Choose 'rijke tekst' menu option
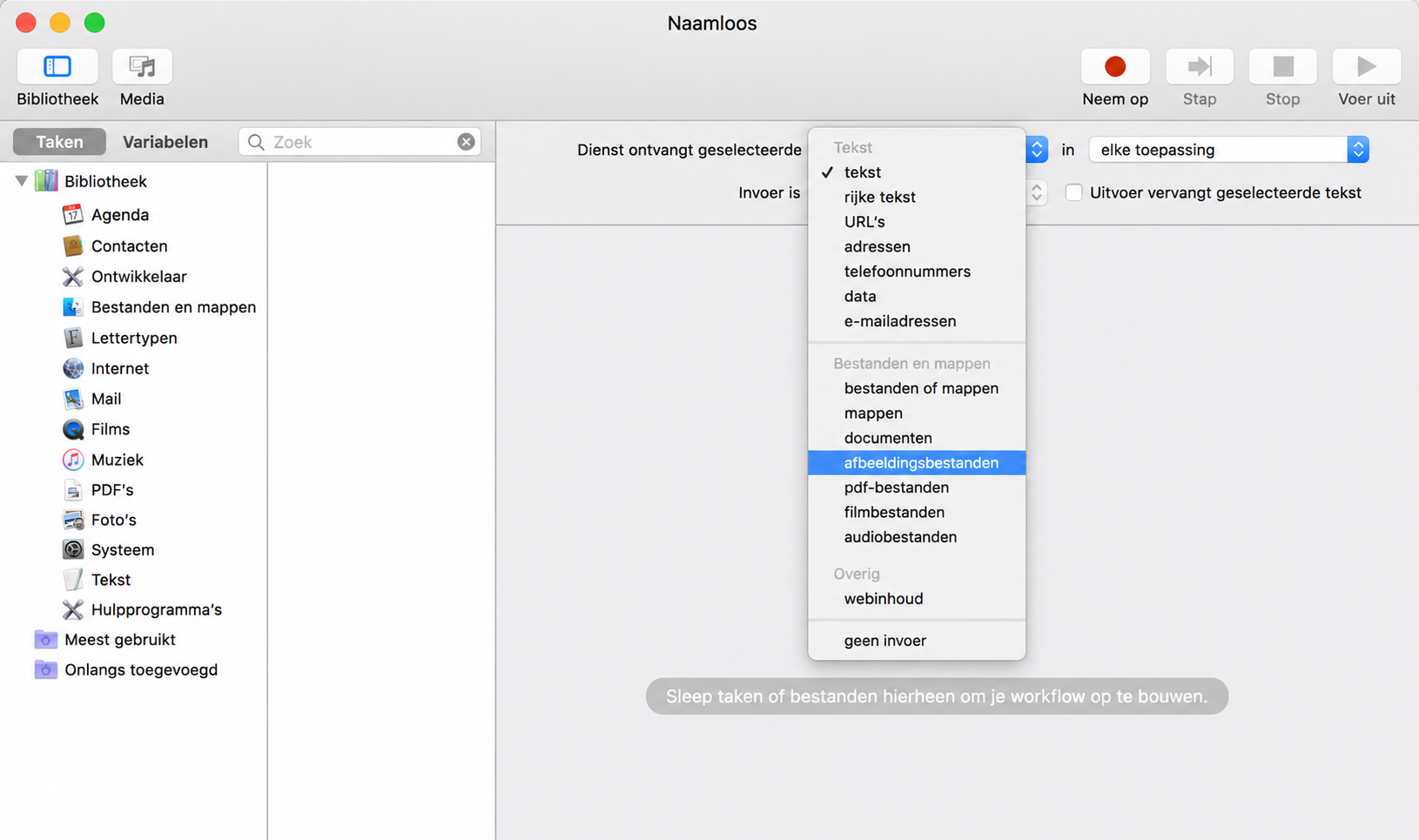This screenshot has height=840, width=1419. [x=917, y=197]
